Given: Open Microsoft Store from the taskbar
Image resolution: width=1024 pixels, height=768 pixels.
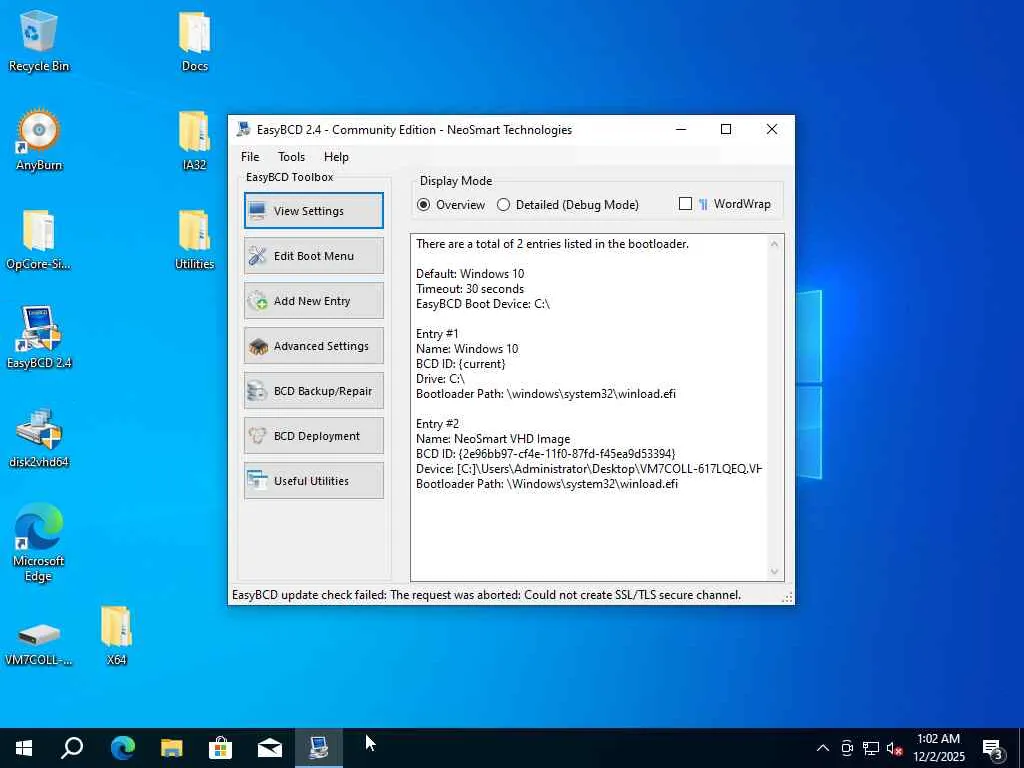Looking at the screenshot, I should (221, 748).
